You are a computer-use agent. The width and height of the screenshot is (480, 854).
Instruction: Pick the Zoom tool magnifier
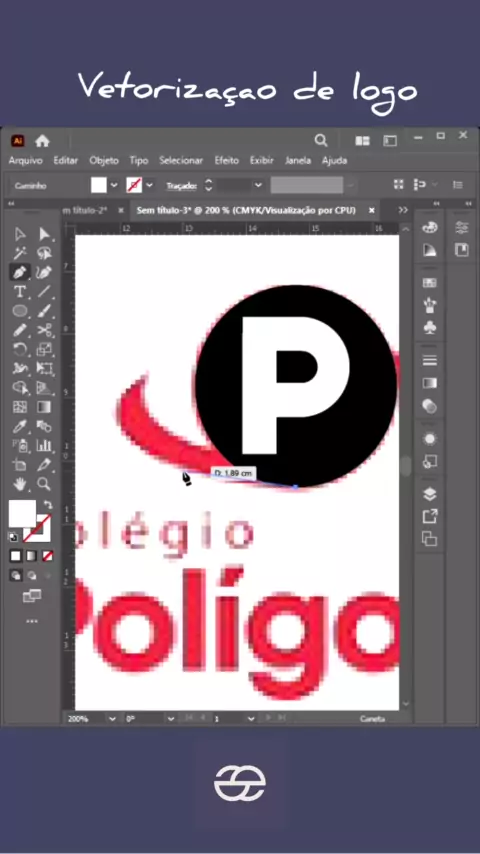tap(44, 483)
